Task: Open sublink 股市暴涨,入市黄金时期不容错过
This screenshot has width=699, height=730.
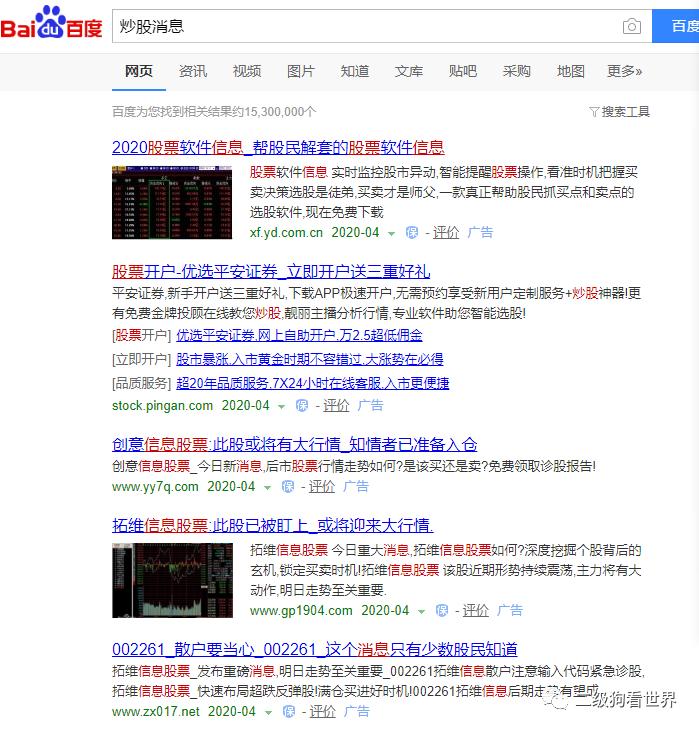Action: [x=310, y=359]
